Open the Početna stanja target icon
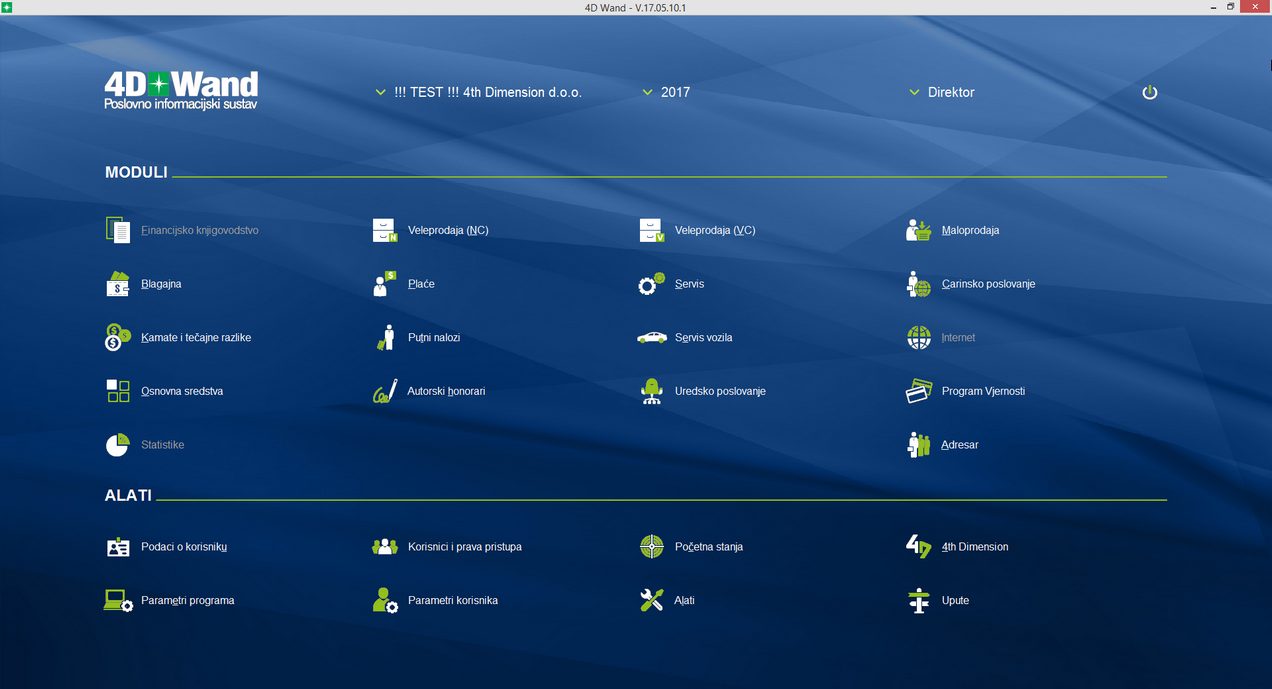Screen dimensions: 1272x689 tap(652, 547)
